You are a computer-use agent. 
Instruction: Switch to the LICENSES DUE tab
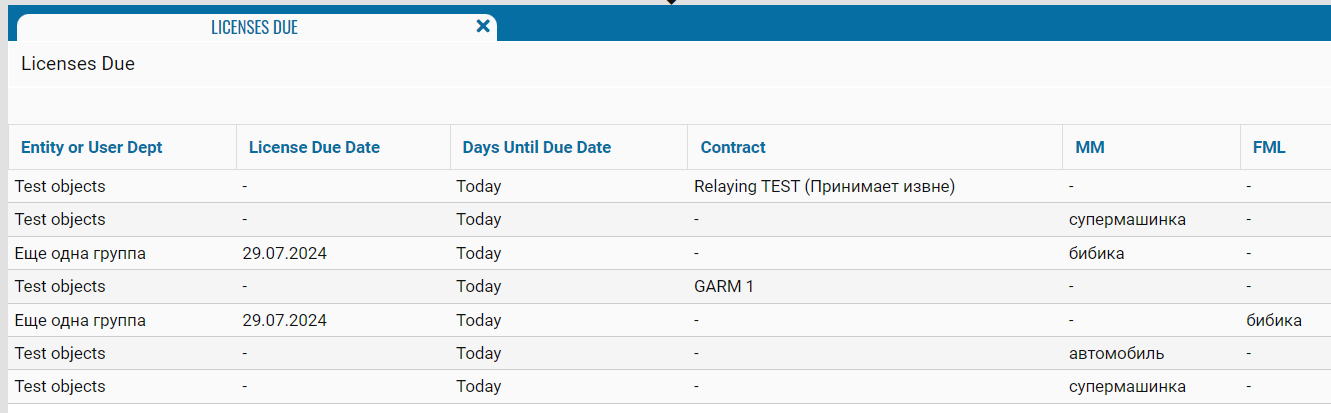(254, 28)
